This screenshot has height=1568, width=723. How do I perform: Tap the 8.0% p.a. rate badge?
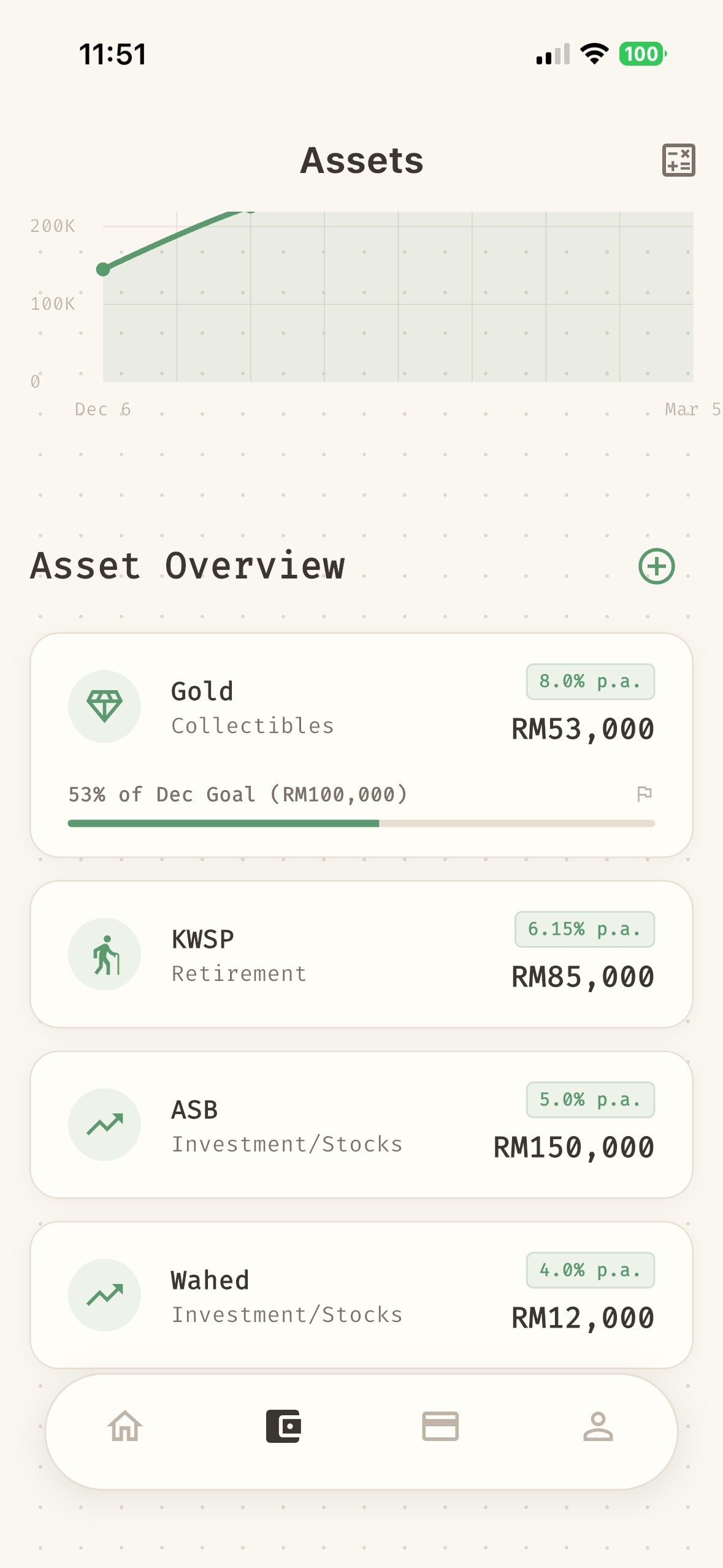coord(590,682)
